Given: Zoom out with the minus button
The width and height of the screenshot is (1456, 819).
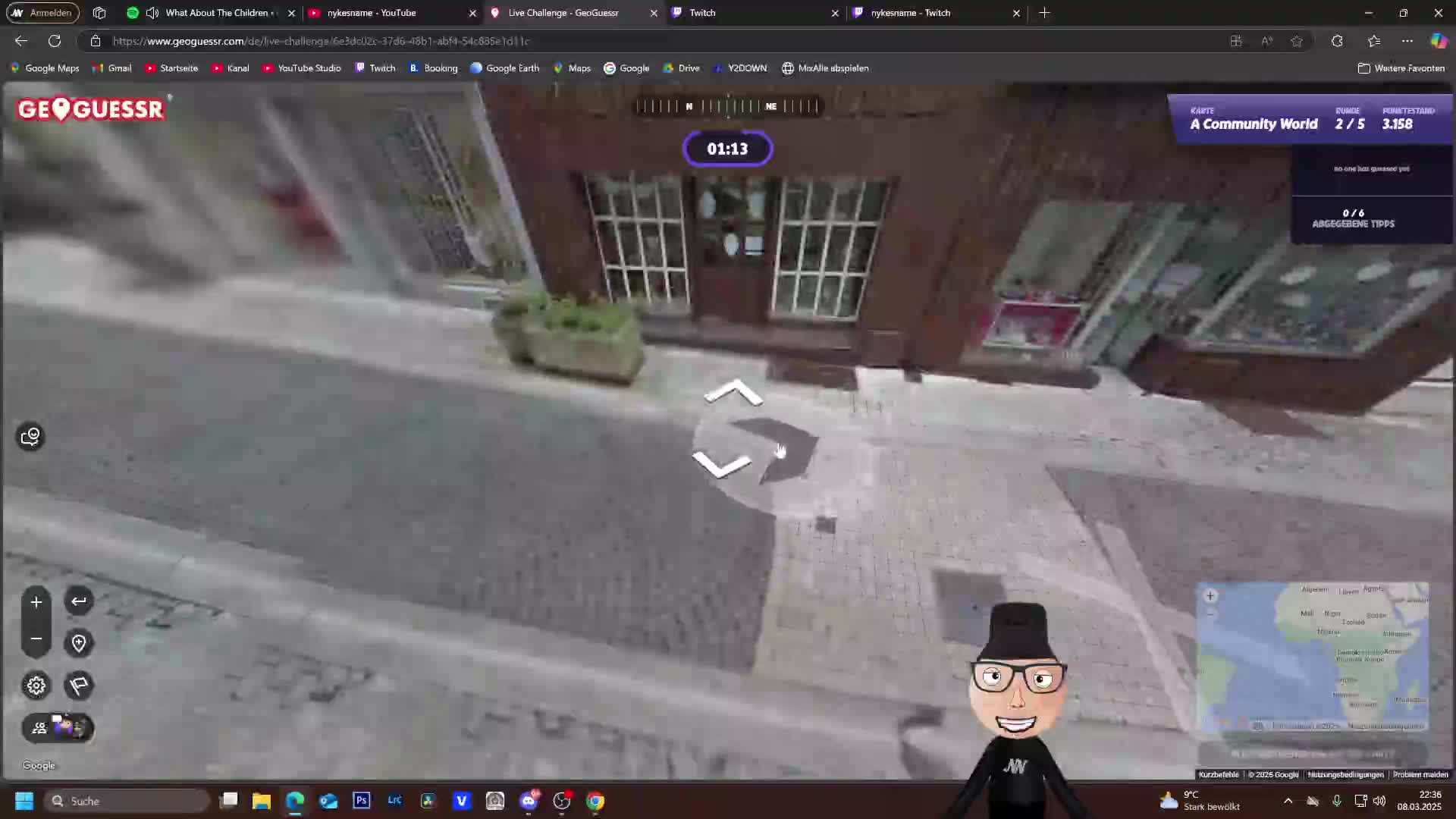Looking at the screenshot, I should coord(36,639).
